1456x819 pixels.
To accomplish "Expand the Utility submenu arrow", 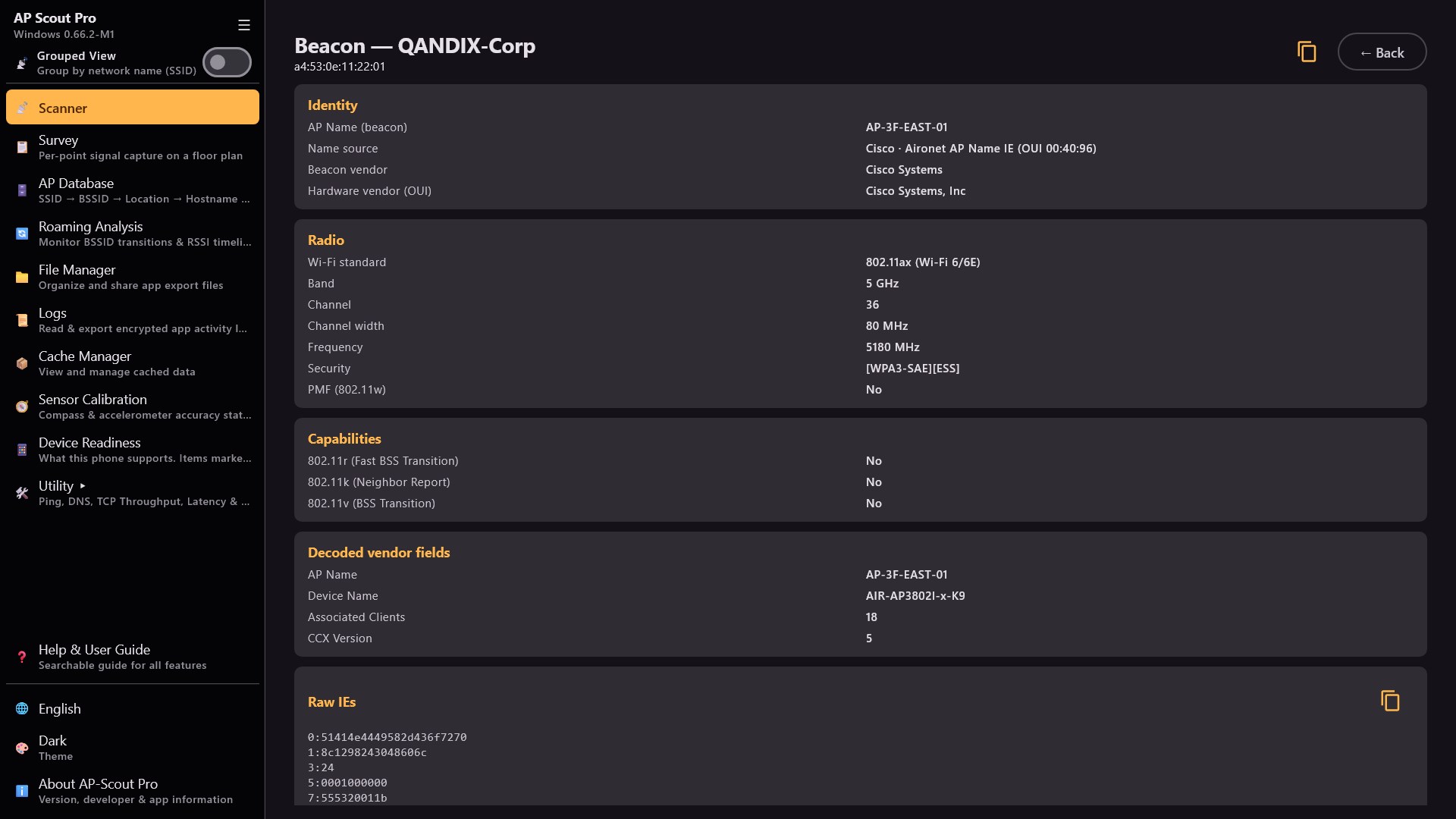I will click(83, 485).
